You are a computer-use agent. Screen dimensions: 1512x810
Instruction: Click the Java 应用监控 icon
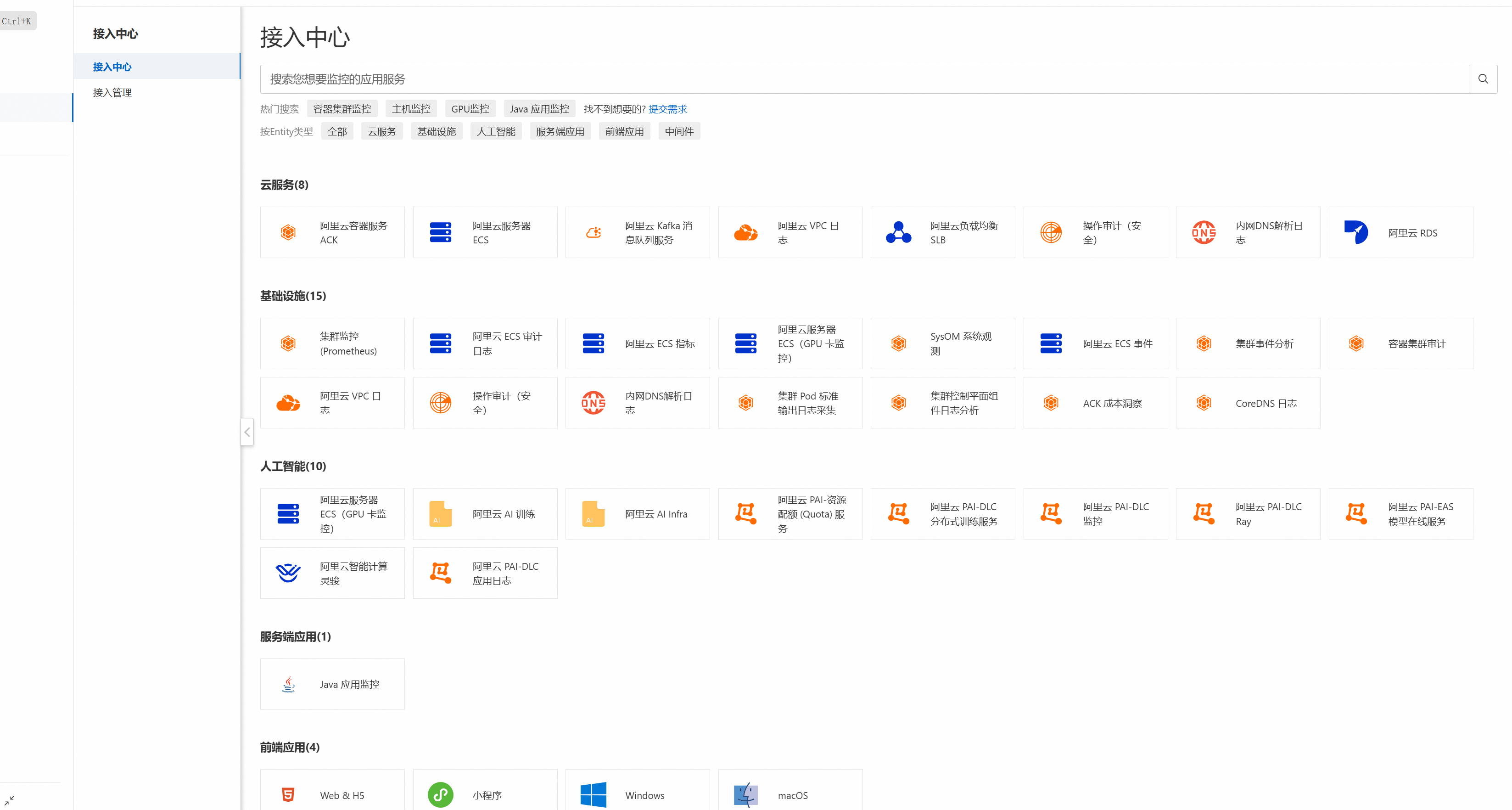(x=288, y=684)
